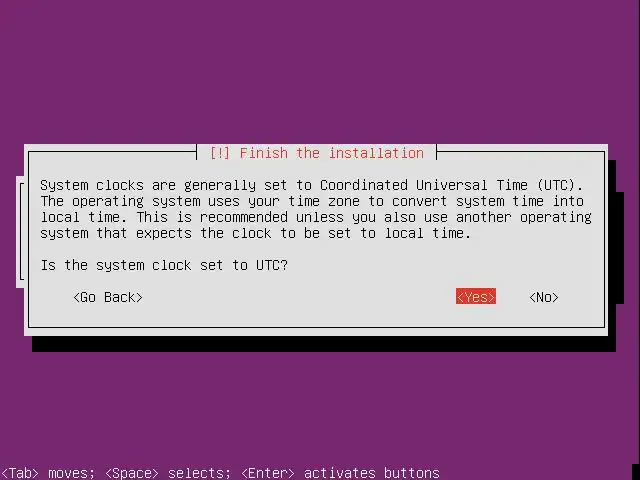
Task: Click the <Space> hint in bottom help bar
Action: point(131,473)
